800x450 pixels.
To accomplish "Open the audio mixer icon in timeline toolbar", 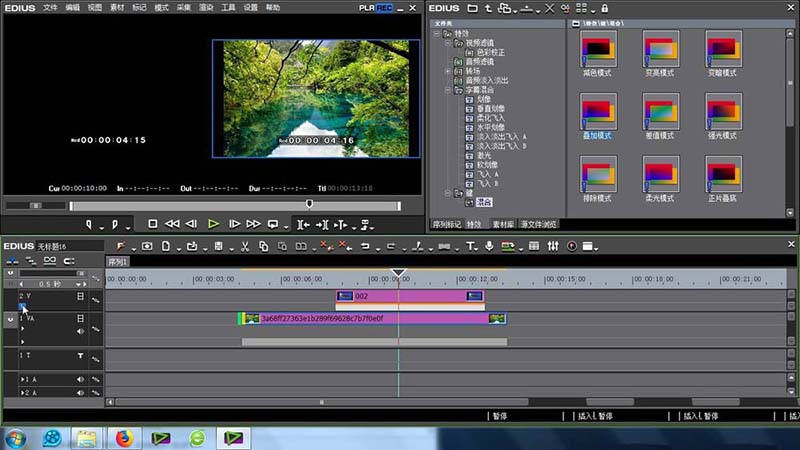I will [x=551, y=246].
